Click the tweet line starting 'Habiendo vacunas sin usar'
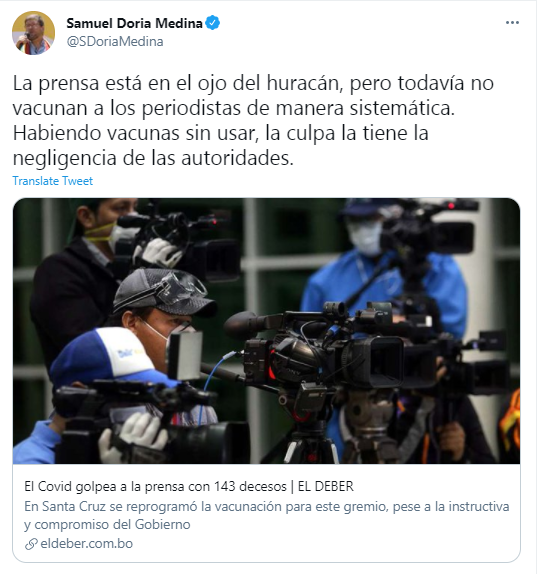This screenshot has height=574, width=538. click(221, 133)
